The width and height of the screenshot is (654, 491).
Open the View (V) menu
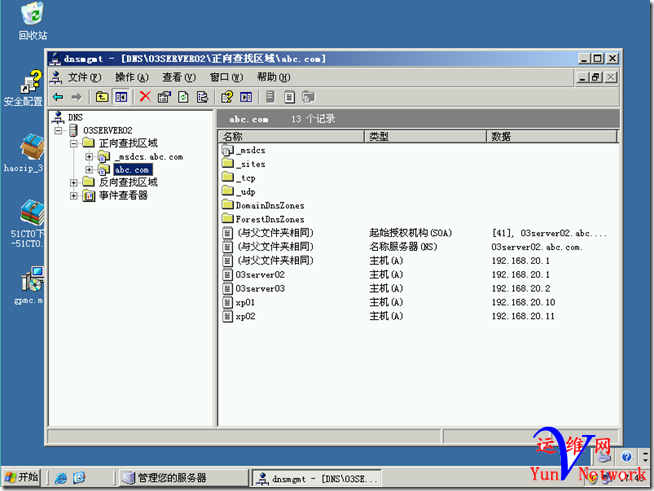(179, 77)
